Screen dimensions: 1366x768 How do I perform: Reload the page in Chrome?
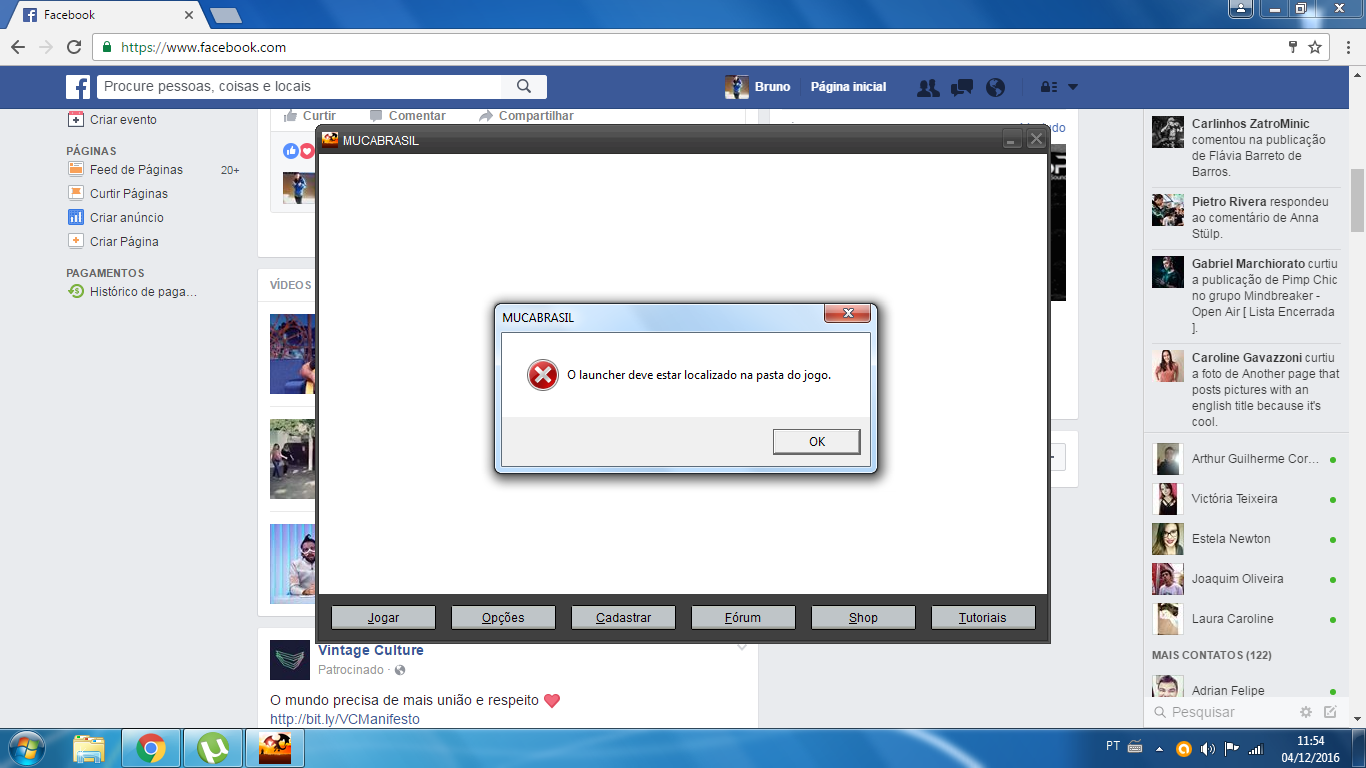74,47
